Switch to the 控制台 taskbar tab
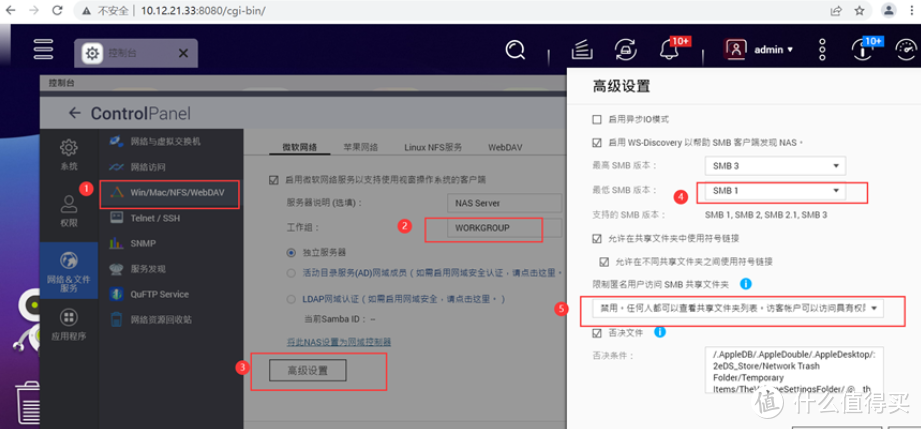The image size is (921, 429). coord(136,53)
